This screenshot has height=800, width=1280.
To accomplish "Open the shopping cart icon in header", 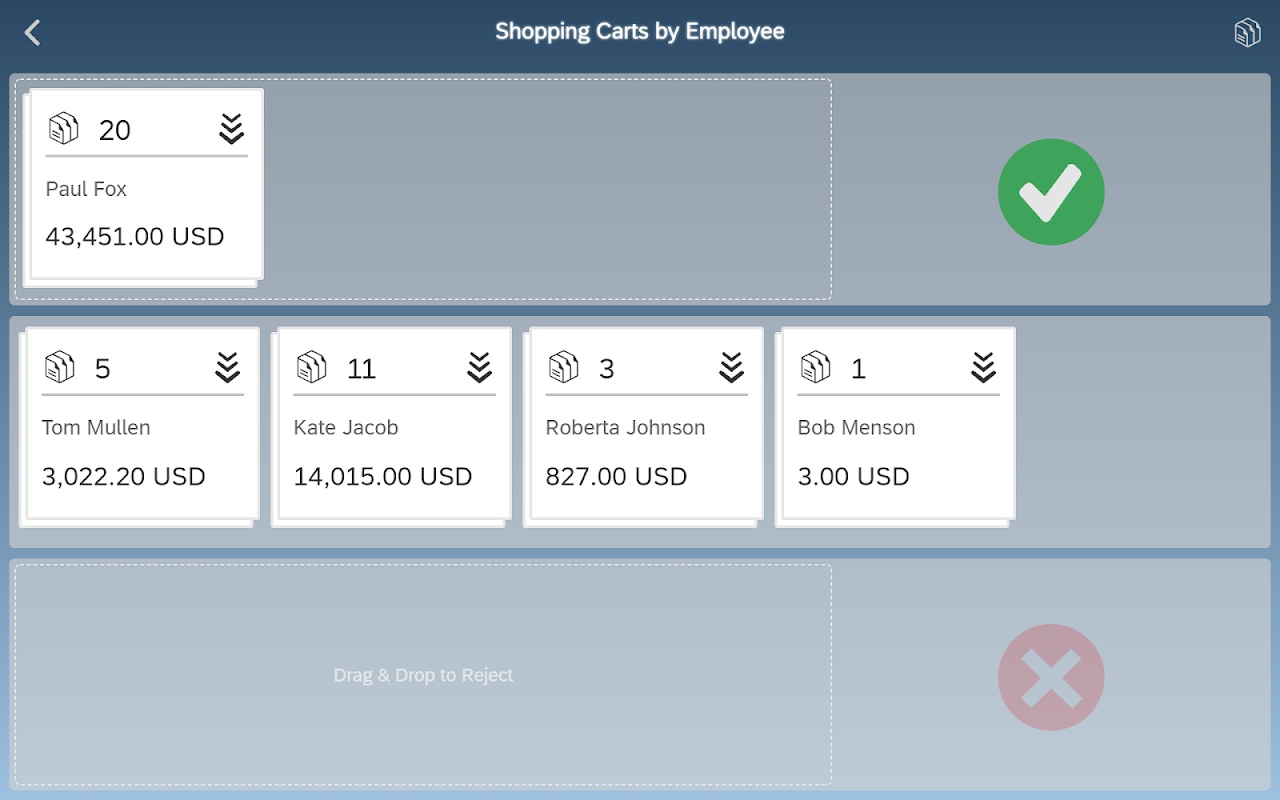I will click(1247, 33).
